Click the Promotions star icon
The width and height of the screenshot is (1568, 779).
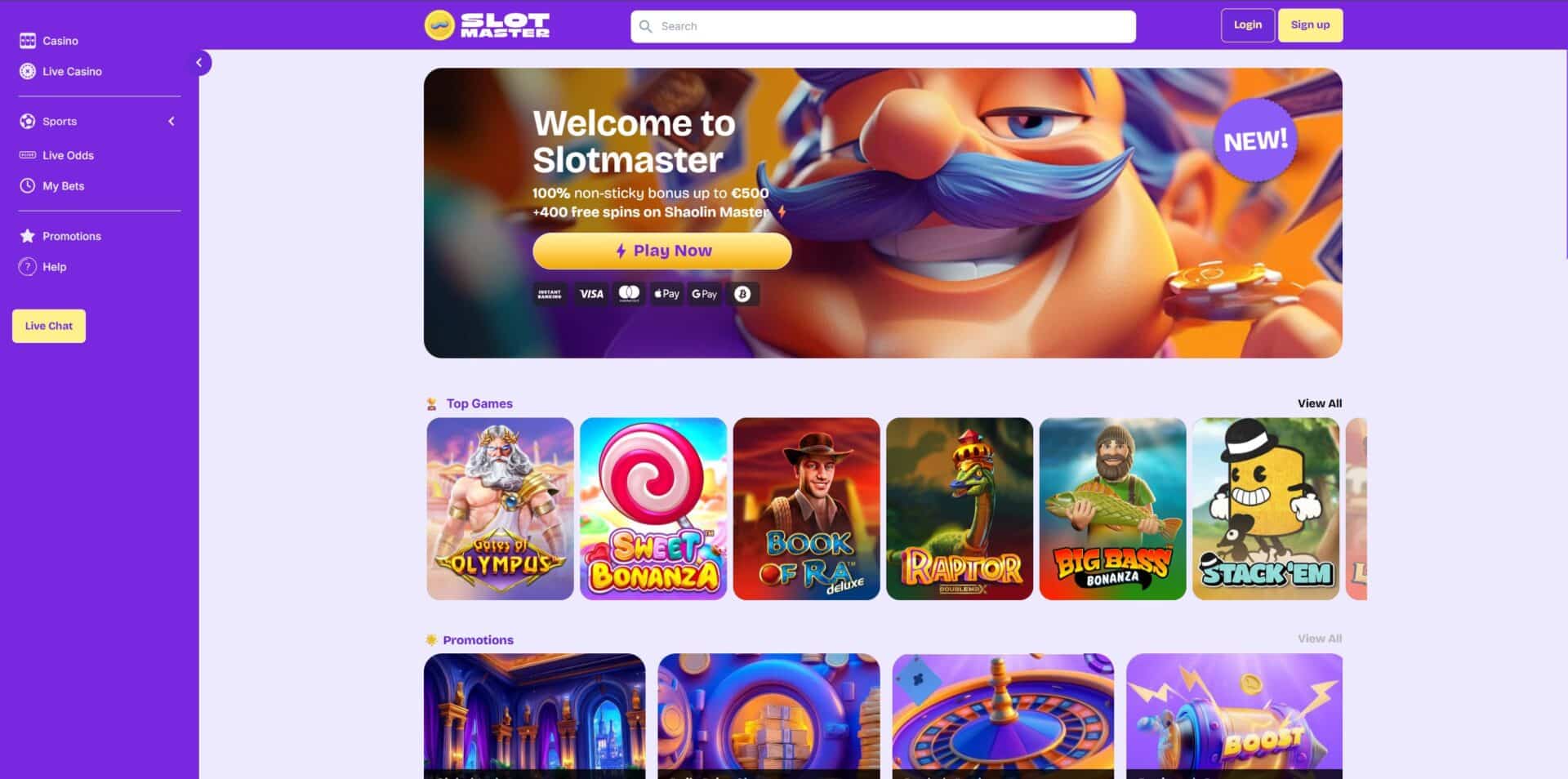[x=28, y=236]
